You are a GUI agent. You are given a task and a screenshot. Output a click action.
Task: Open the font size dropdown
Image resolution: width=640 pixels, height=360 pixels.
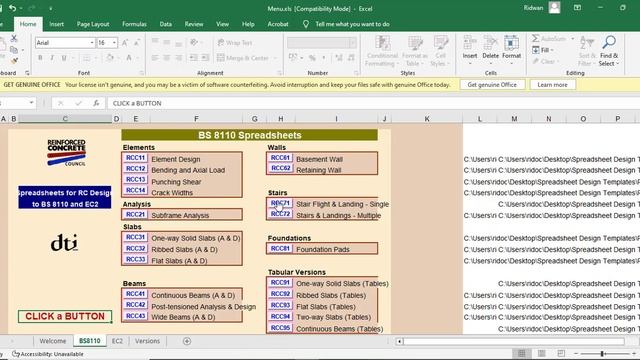114,42
